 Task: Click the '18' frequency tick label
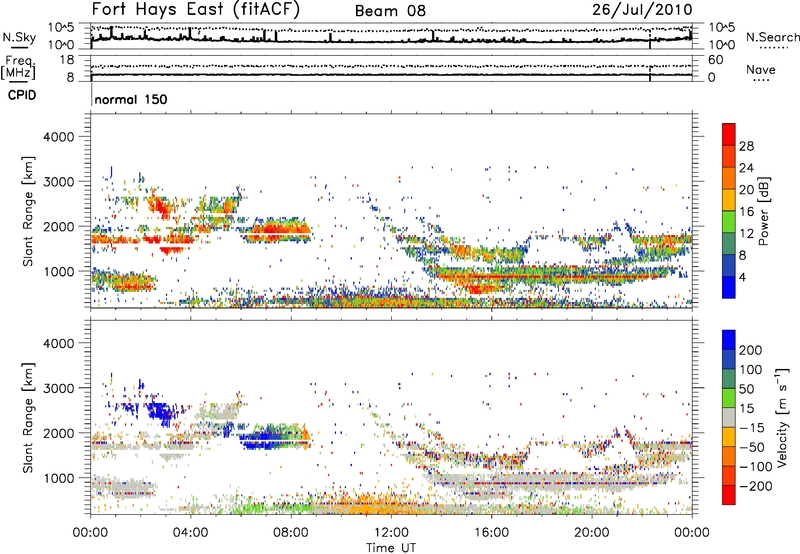67,60
